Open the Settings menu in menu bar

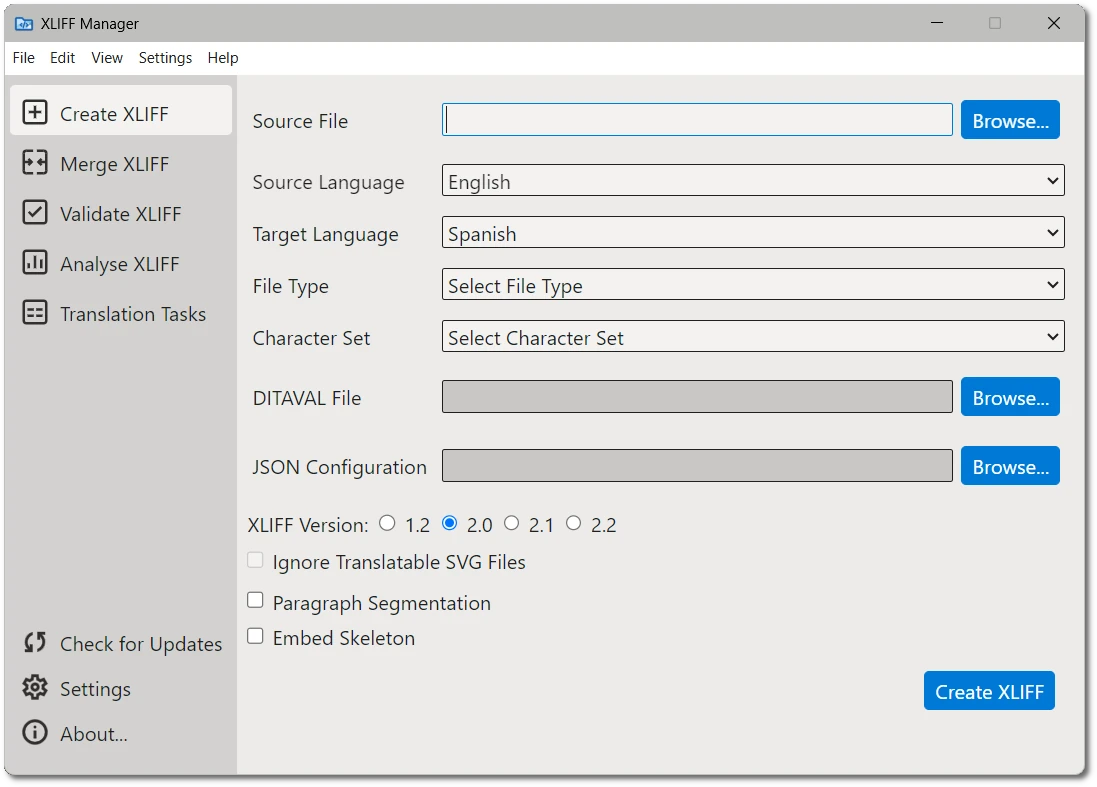pyautogui.click(x=165, y=58)
